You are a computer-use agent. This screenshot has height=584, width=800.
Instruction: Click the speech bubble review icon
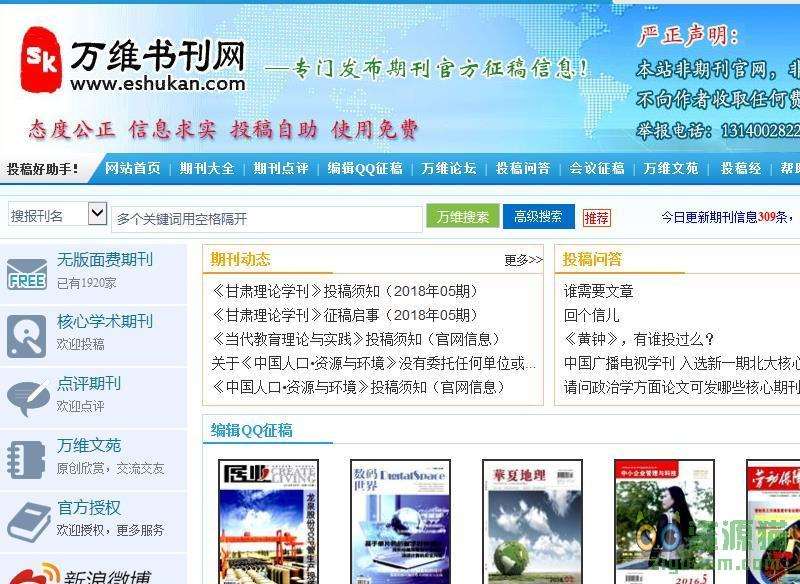(29, 398)
